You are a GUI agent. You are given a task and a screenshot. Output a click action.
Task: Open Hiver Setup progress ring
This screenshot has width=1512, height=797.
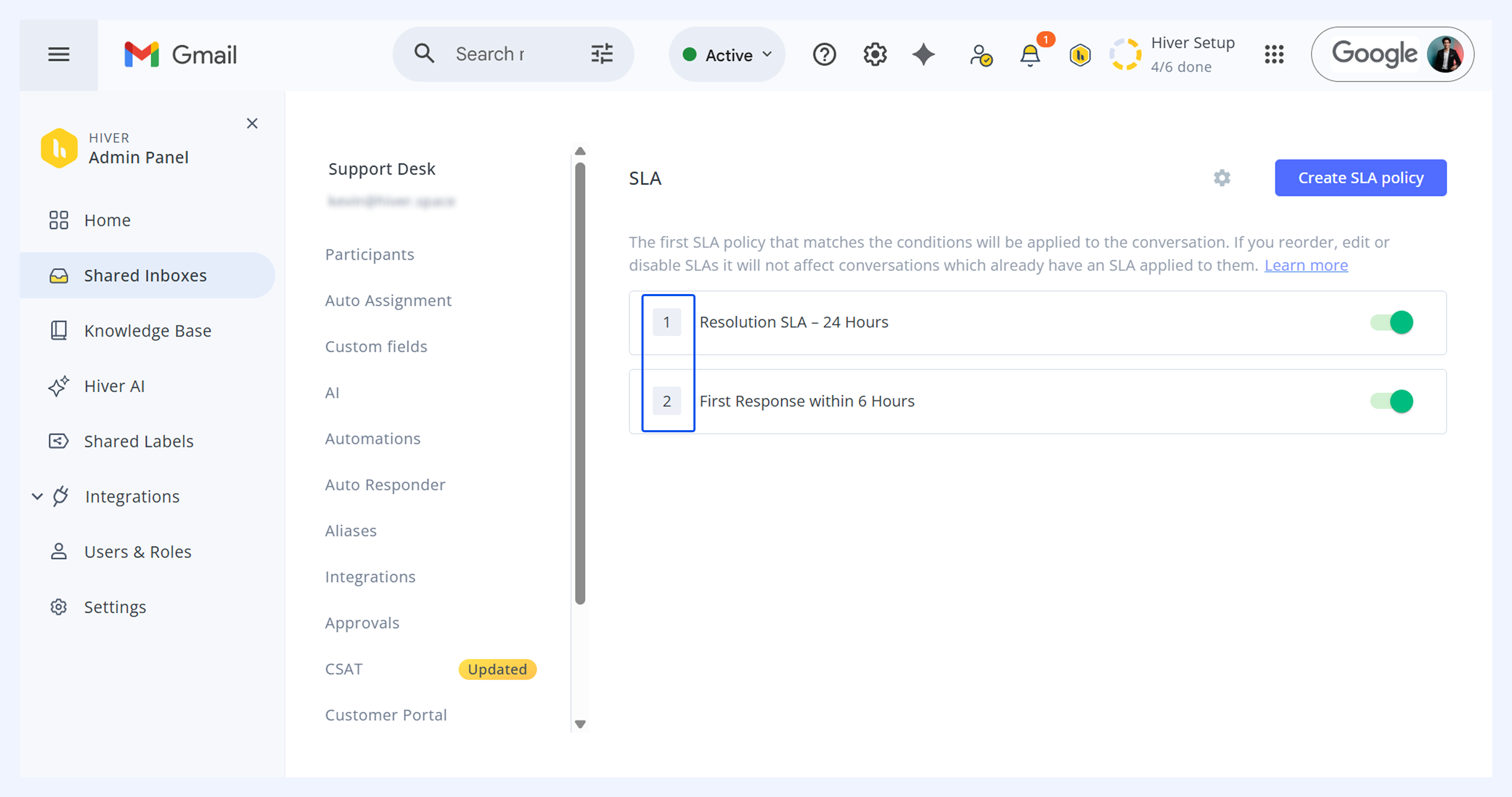tap(1125, 55)
